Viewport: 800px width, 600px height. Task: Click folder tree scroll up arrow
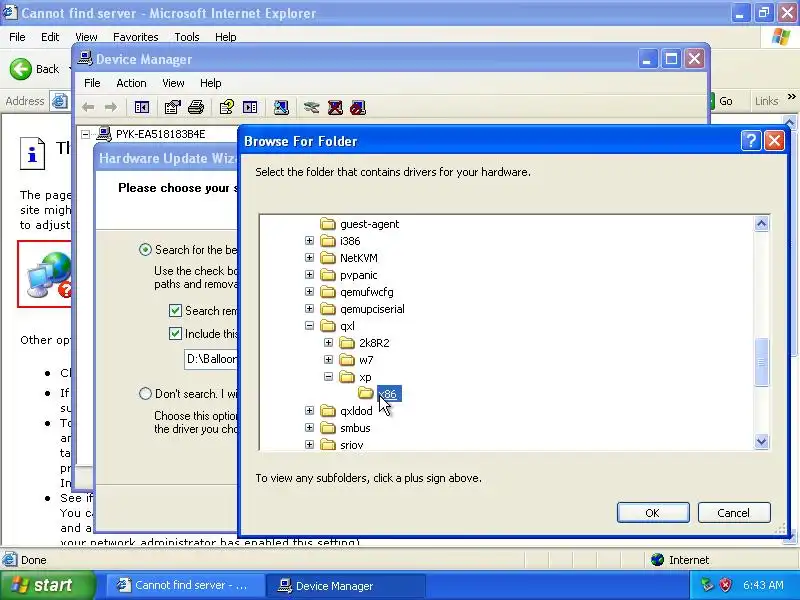click(x=761, y=223)
